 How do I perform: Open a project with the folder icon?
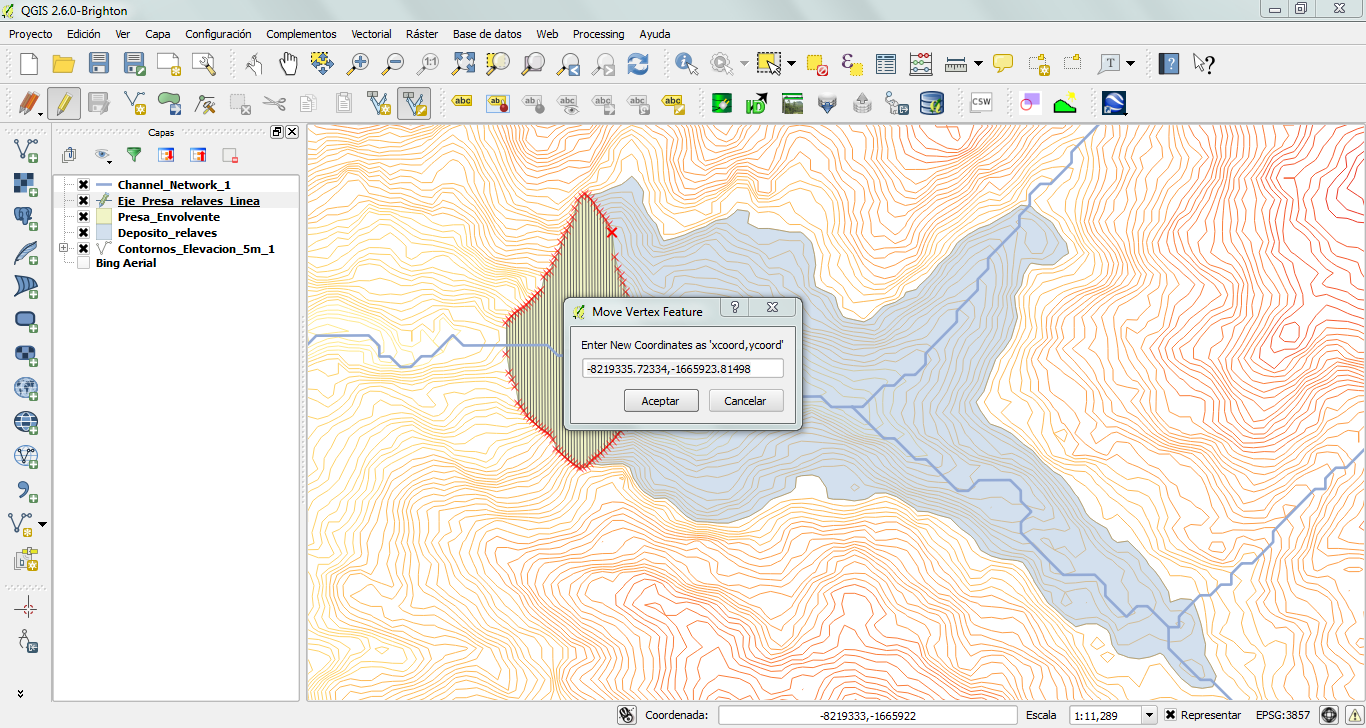(x=64, y=64)
